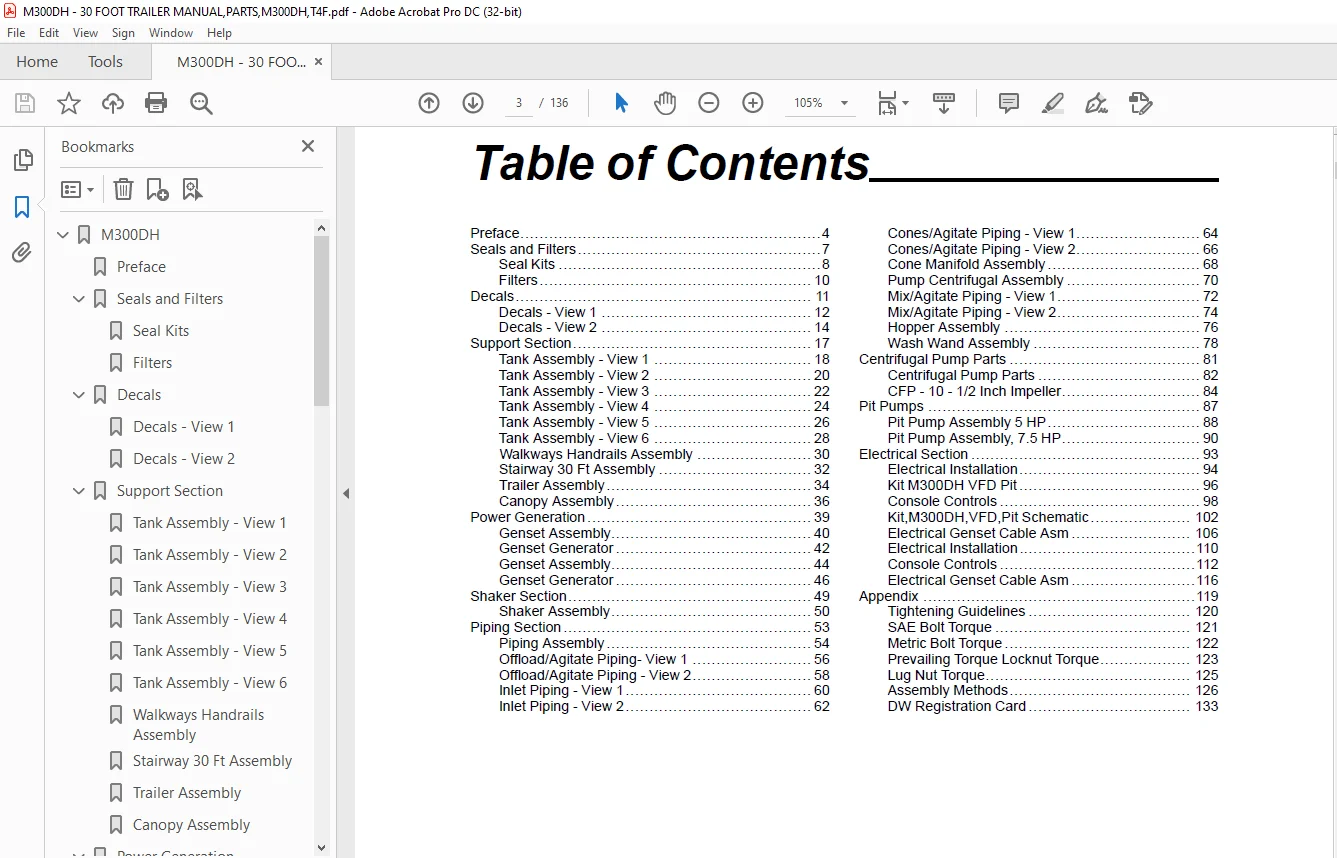Click the star bookmark icon
Screen dimensions: 1337x858
click(69, 103)
